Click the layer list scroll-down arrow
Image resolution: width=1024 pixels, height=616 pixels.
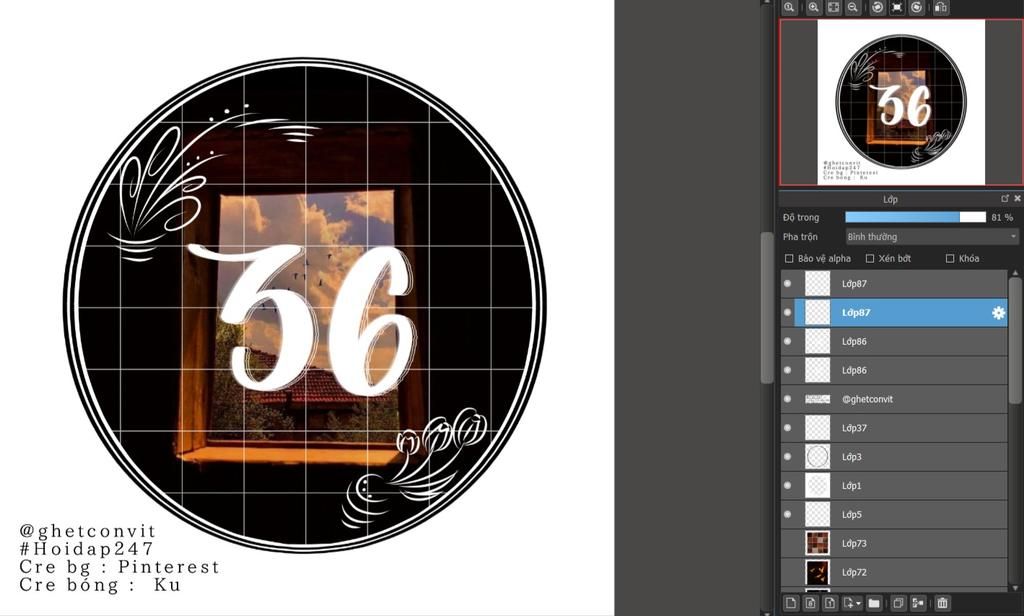[x=1015, y=589]
